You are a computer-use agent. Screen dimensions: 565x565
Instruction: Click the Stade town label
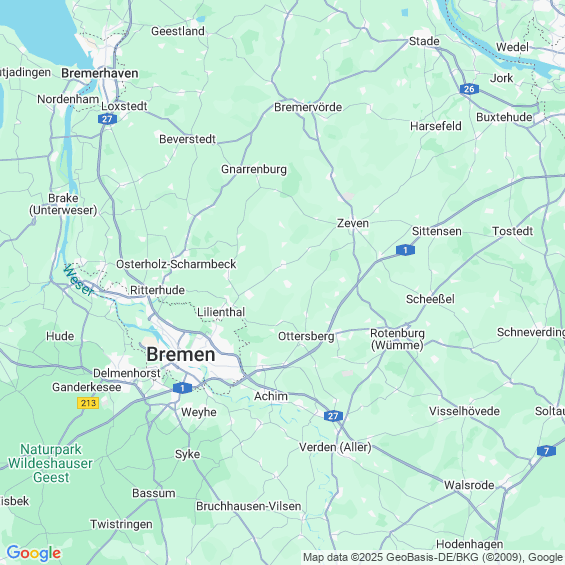click(424, 41)
